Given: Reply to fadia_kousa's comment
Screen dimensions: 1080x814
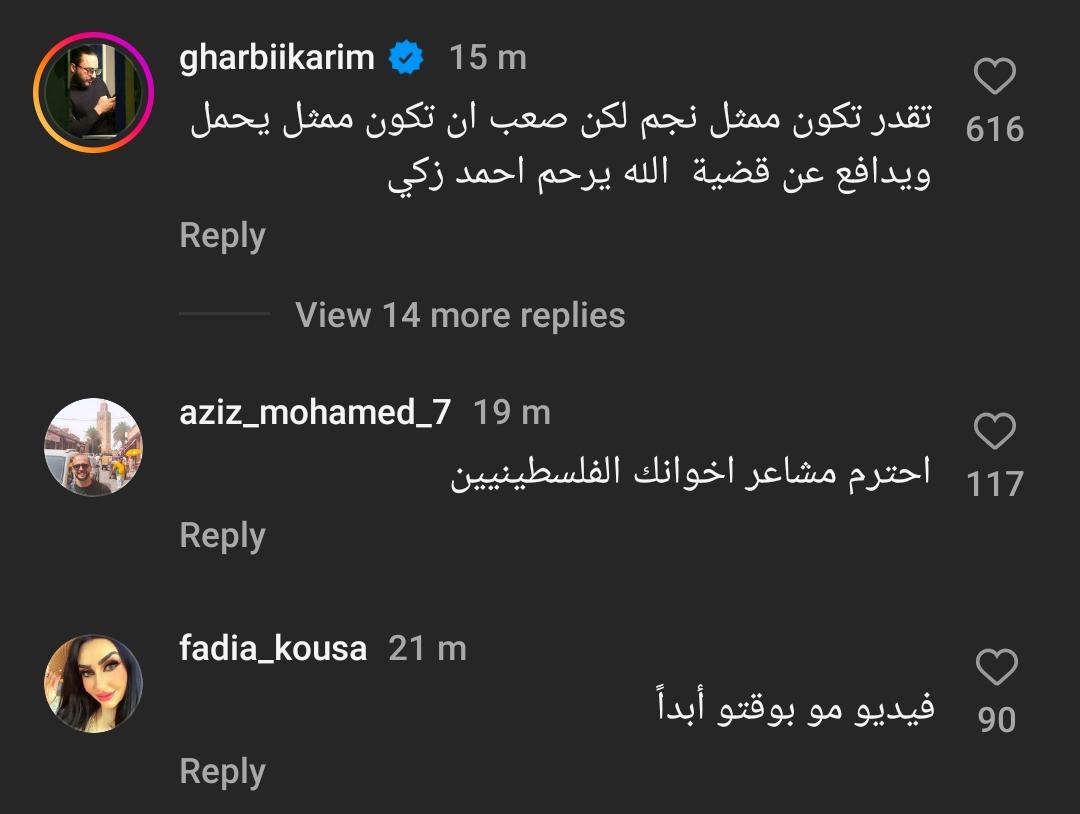Looking at the screenshot, I should (x=222, y=772).
